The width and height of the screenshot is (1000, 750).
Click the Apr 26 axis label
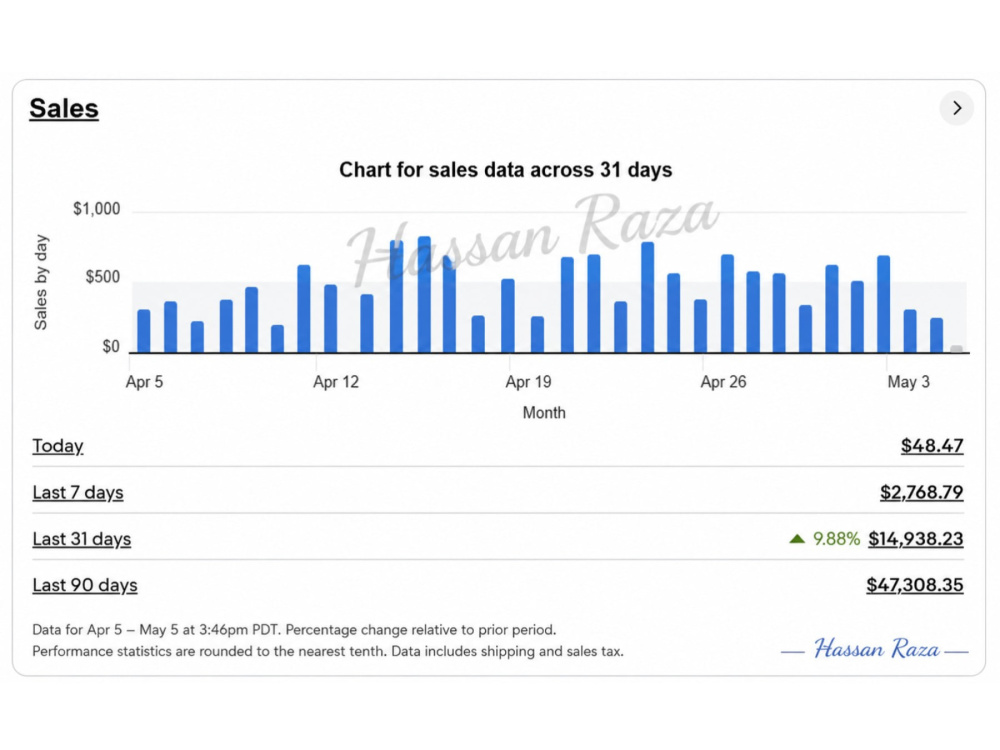point(723,382)
